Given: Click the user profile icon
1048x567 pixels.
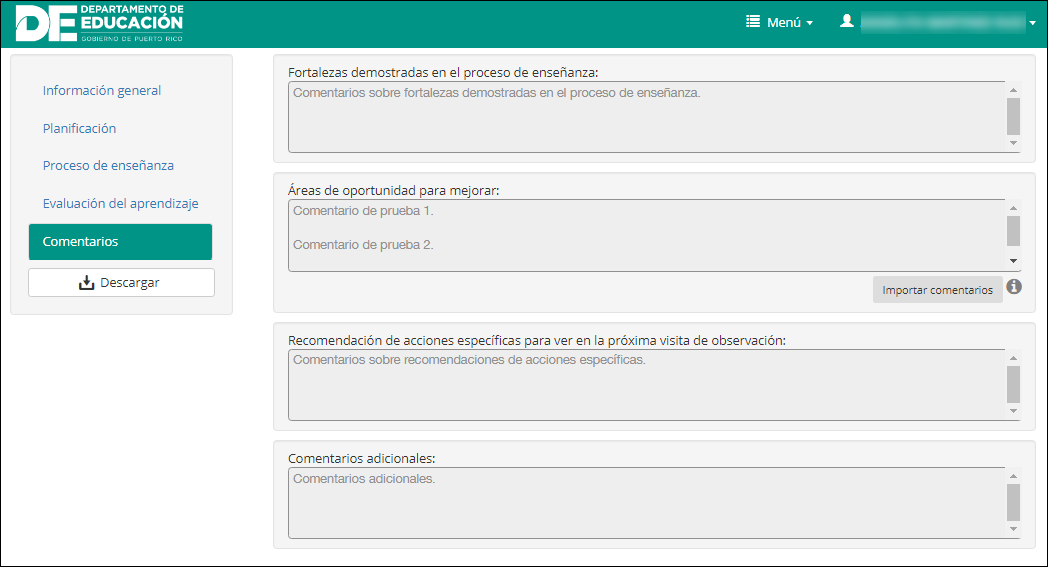Looking at the screenshot, I should (847, 21).
